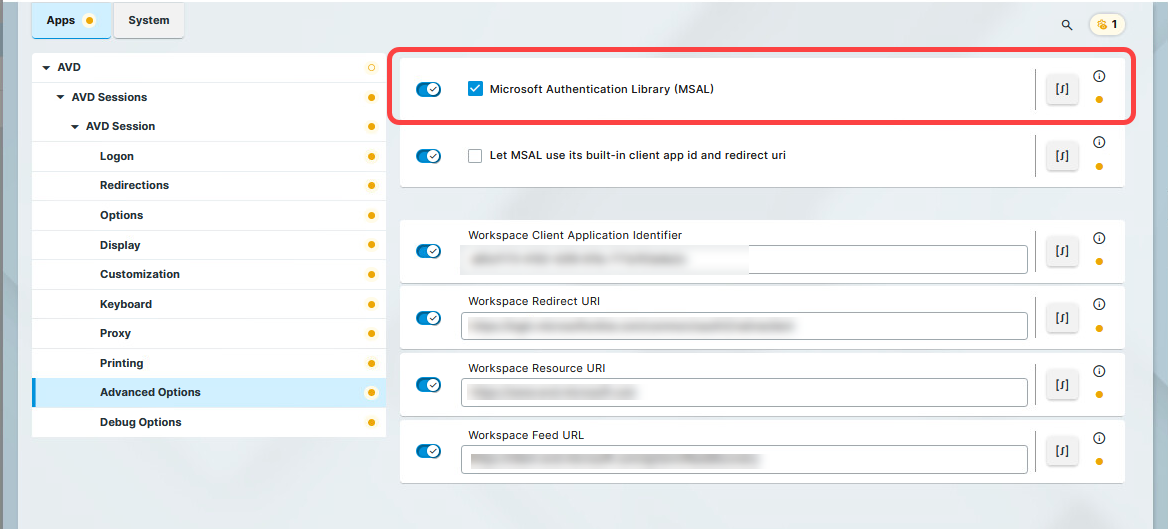The height and width of the screenshot is (529, 1168).
Task: Open variable button for Workspace Resource URI
Action: [x=1062, y=384]
